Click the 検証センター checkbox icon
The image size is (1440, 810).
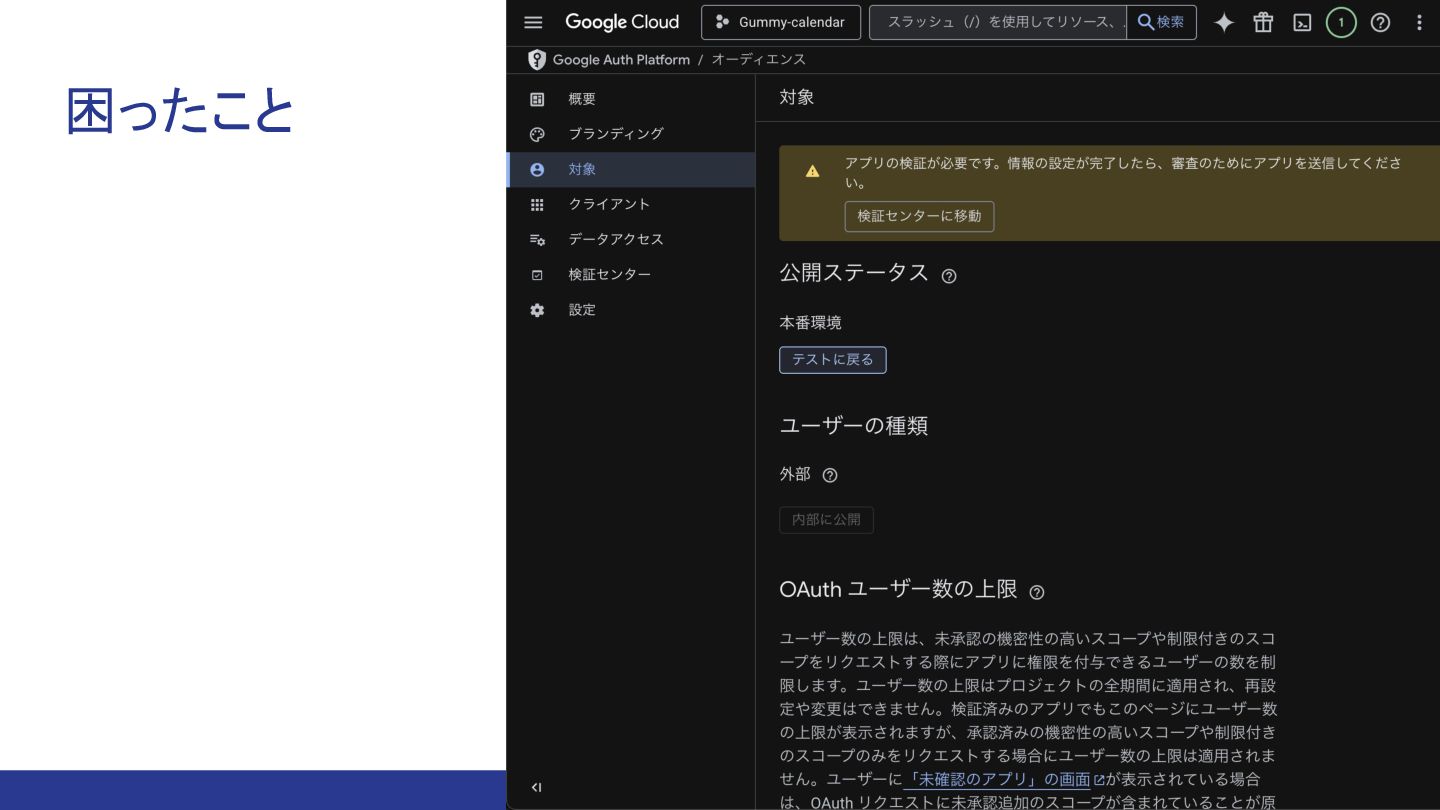[x=537, y=274]
